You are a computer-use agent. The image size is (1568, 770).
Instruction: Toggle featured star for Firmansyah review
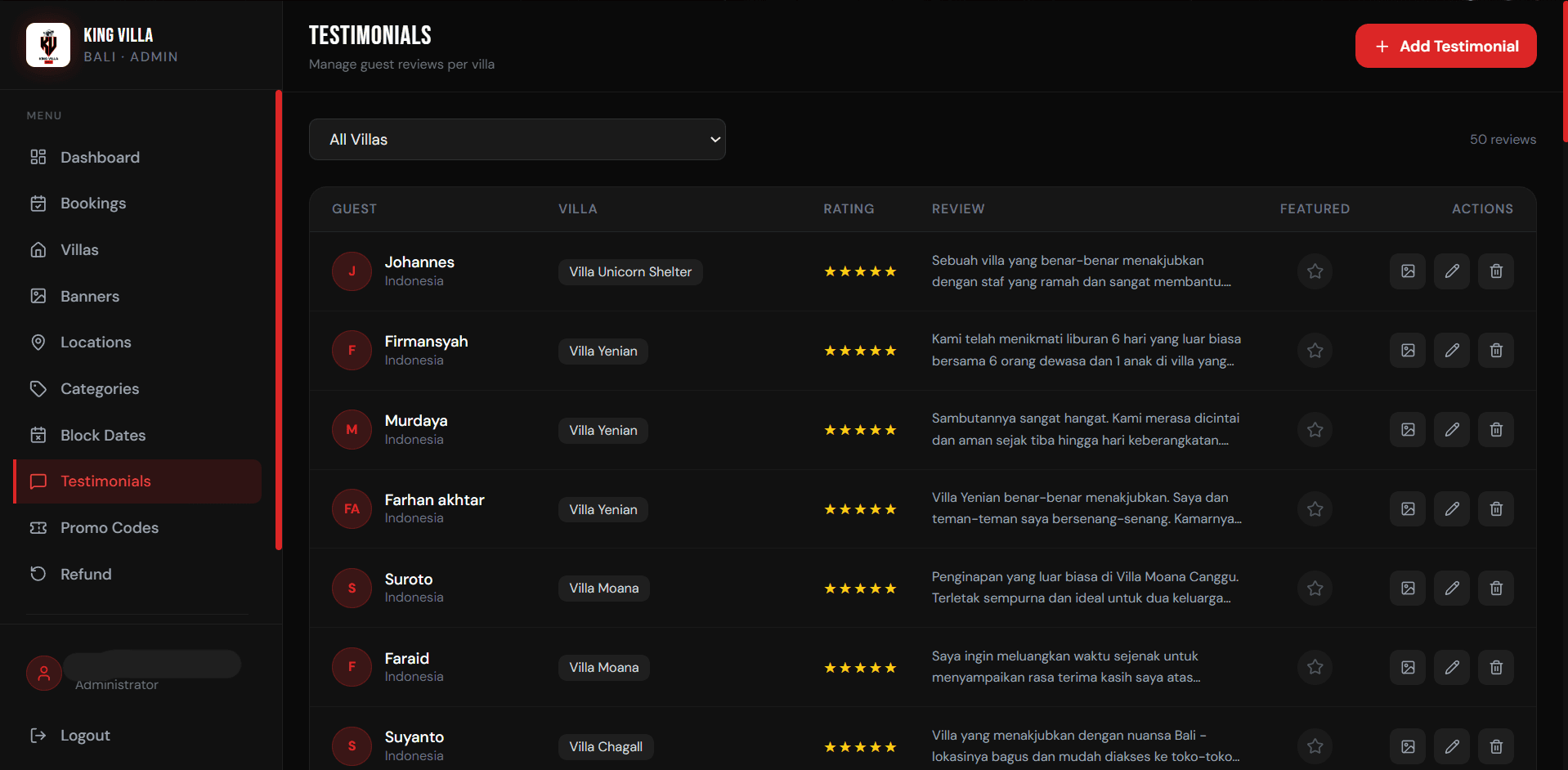click(1315, 351)
